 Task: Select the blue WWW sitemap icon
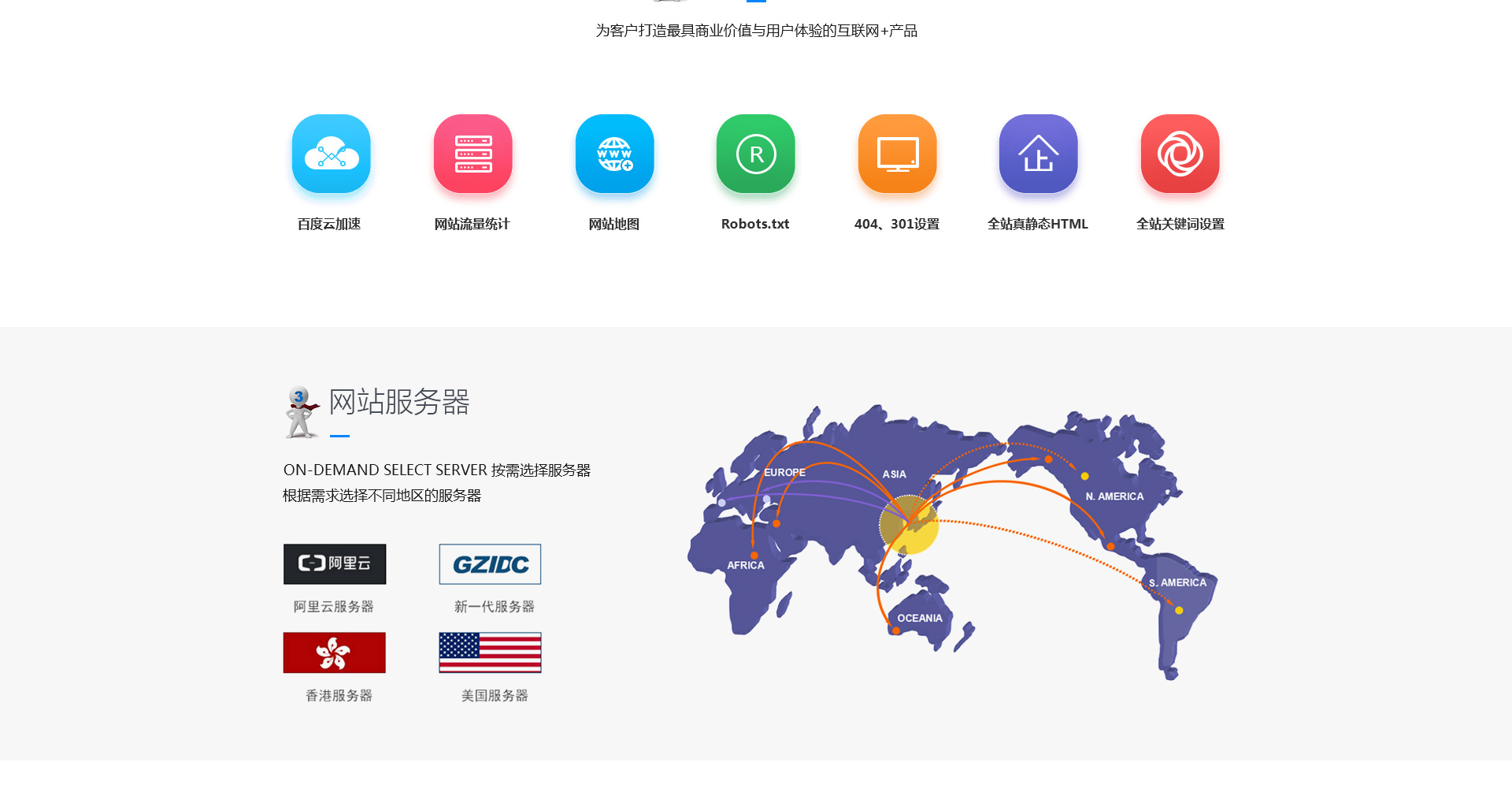tap(614, 154)
